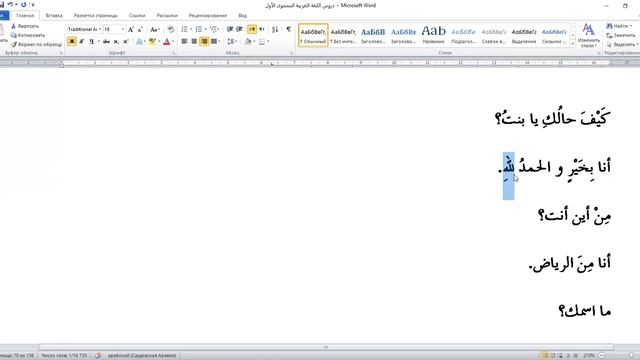Toggle Align Left paragraph alignment

tap(184, 42)
